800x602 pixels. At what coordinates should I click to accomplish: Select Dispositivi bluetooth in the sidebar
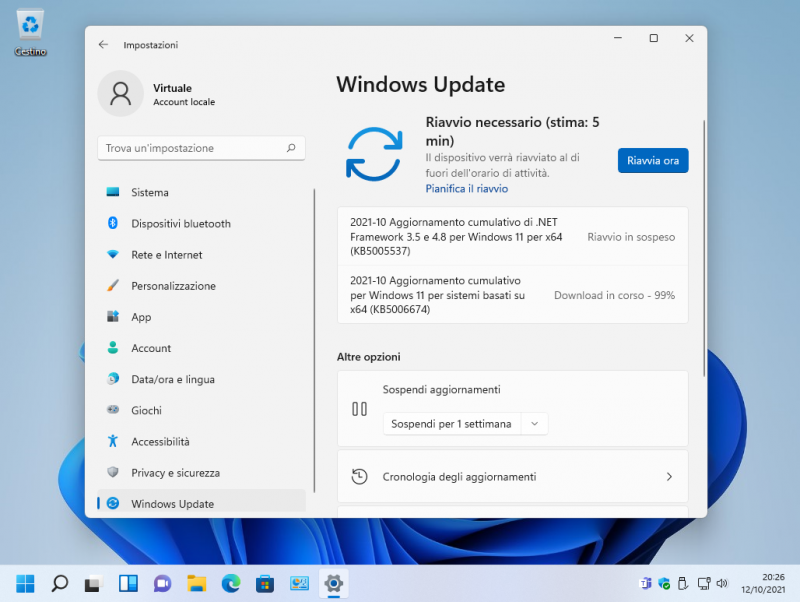[x=180, y=223]
